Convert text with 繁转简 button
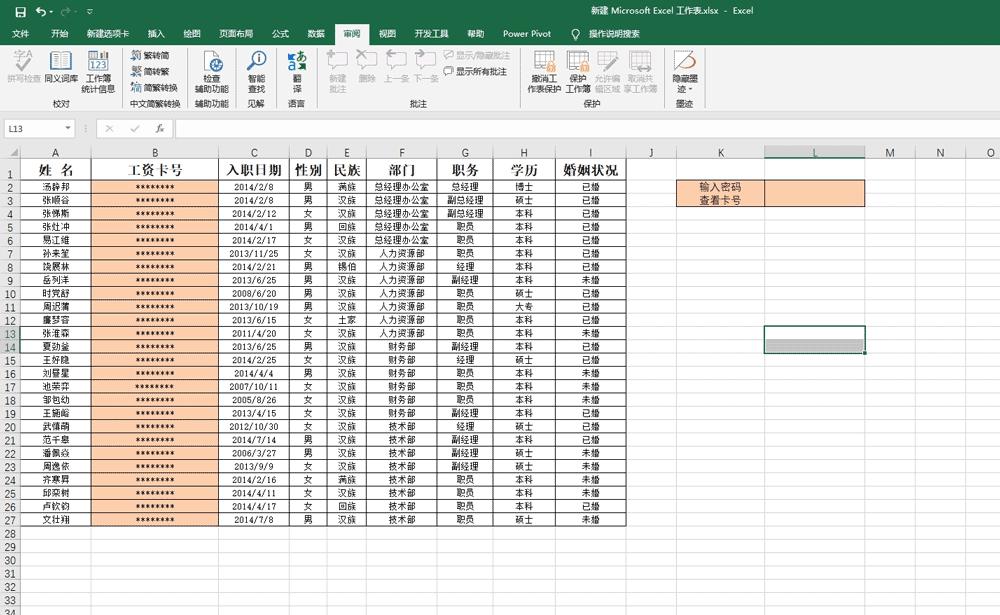Image resolution: width=1000 pixels, height=615 pixels. click(150, 56)
